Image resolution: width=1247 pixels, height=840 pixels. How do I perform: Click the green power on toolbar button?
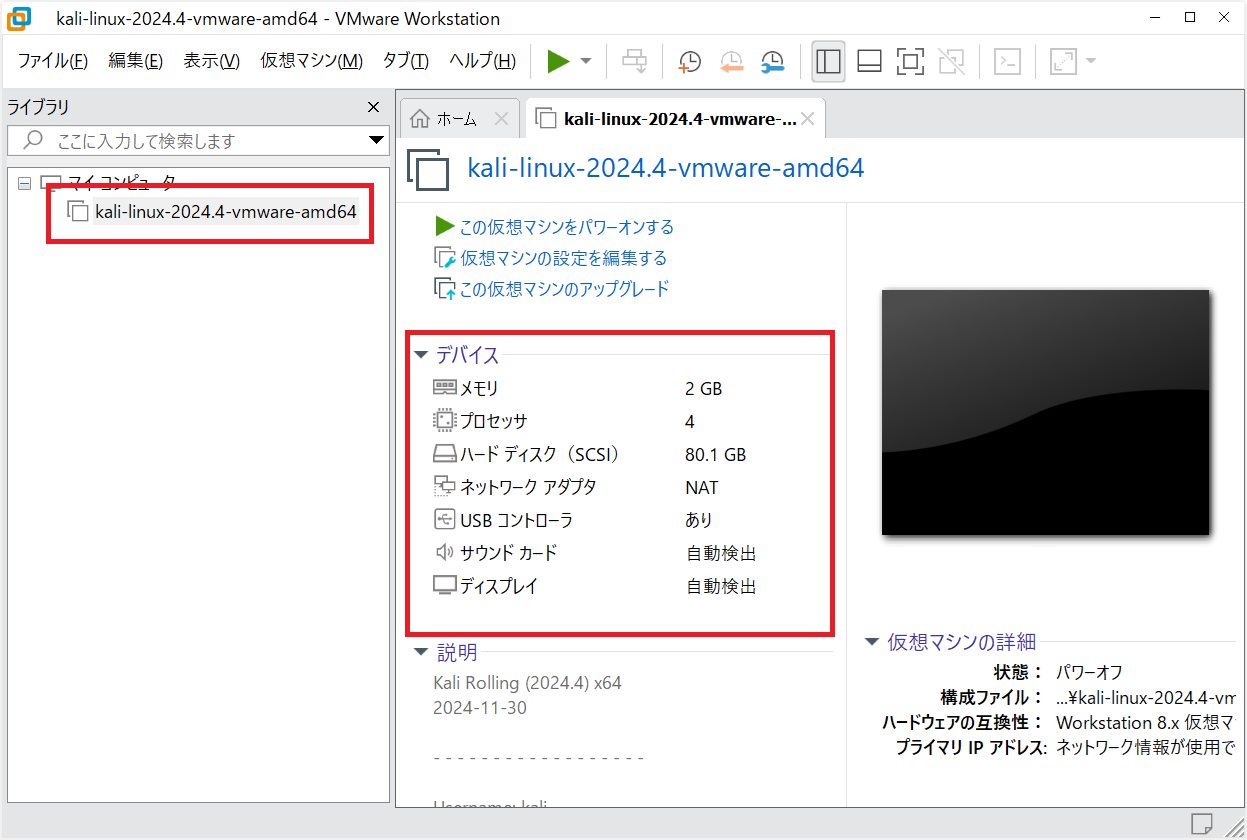click(x=558, y=61)
